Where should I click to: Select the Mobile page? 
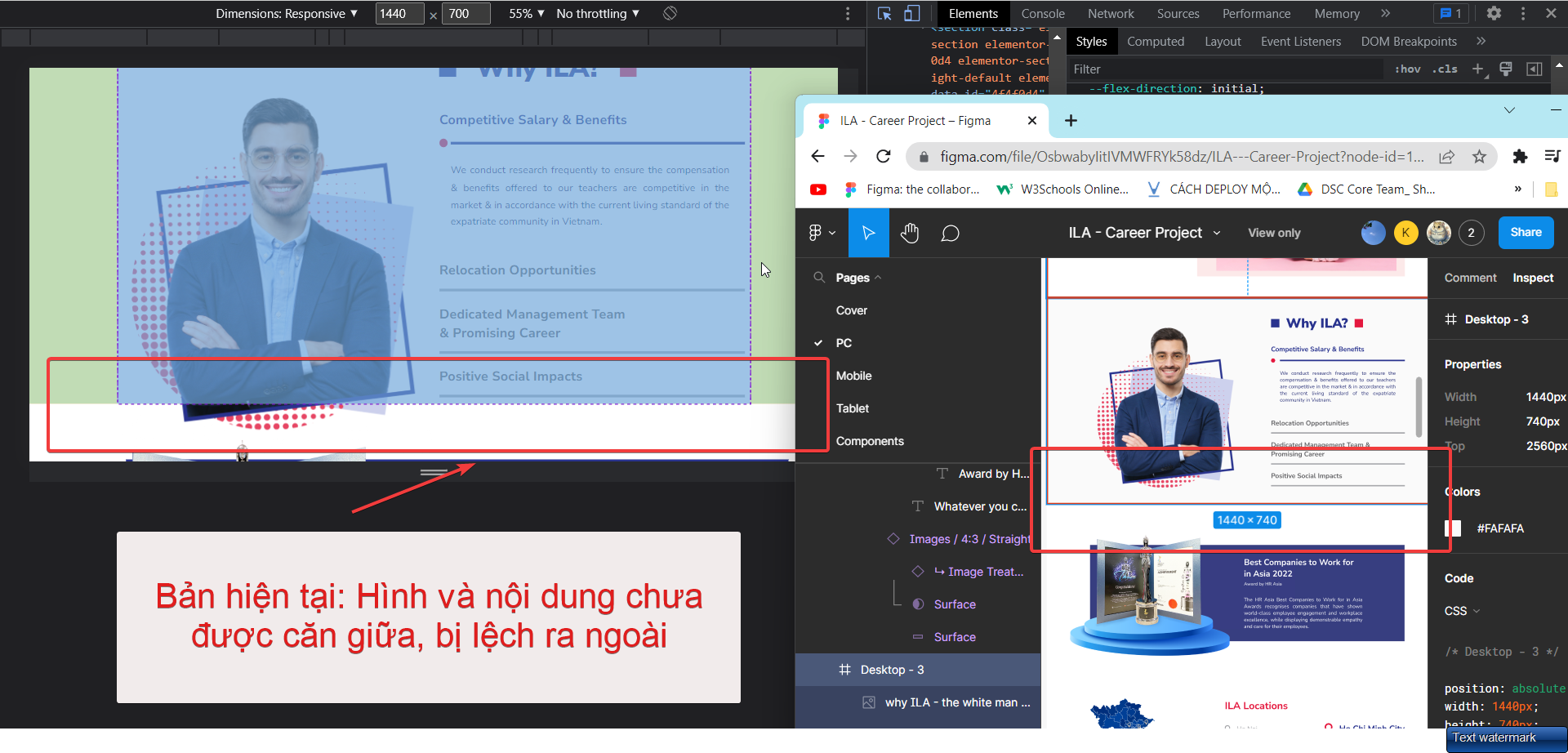(x=853, y=376)
